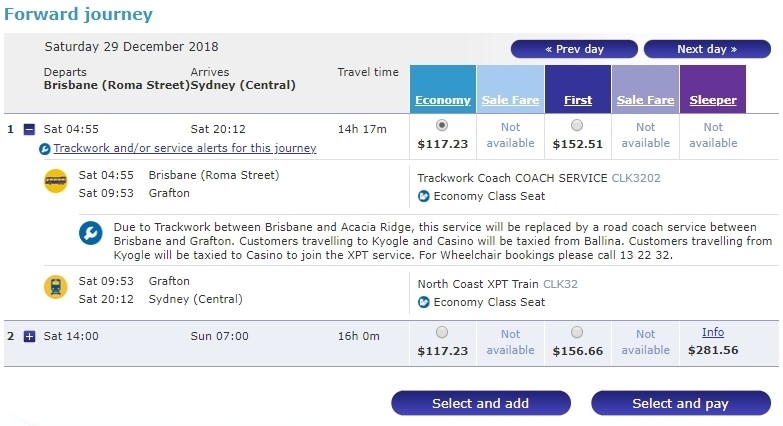Viewport: 783px width, 426px height.
Task: Click the seat icon on the XPT train segment
Action: point(424,302)
